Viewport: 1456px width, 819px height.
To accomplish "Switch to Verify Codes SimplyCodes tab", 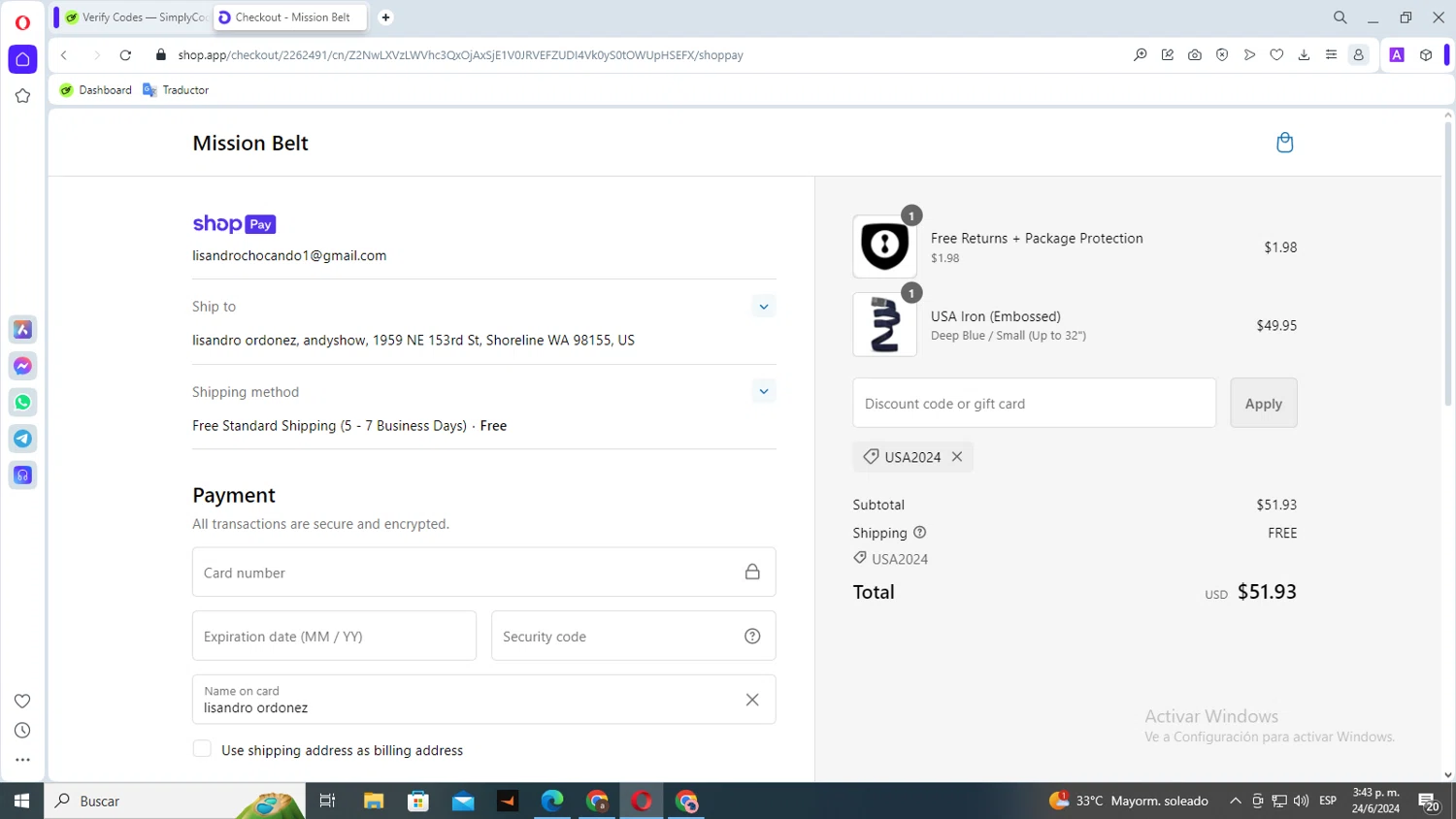I will coord(134,17).
